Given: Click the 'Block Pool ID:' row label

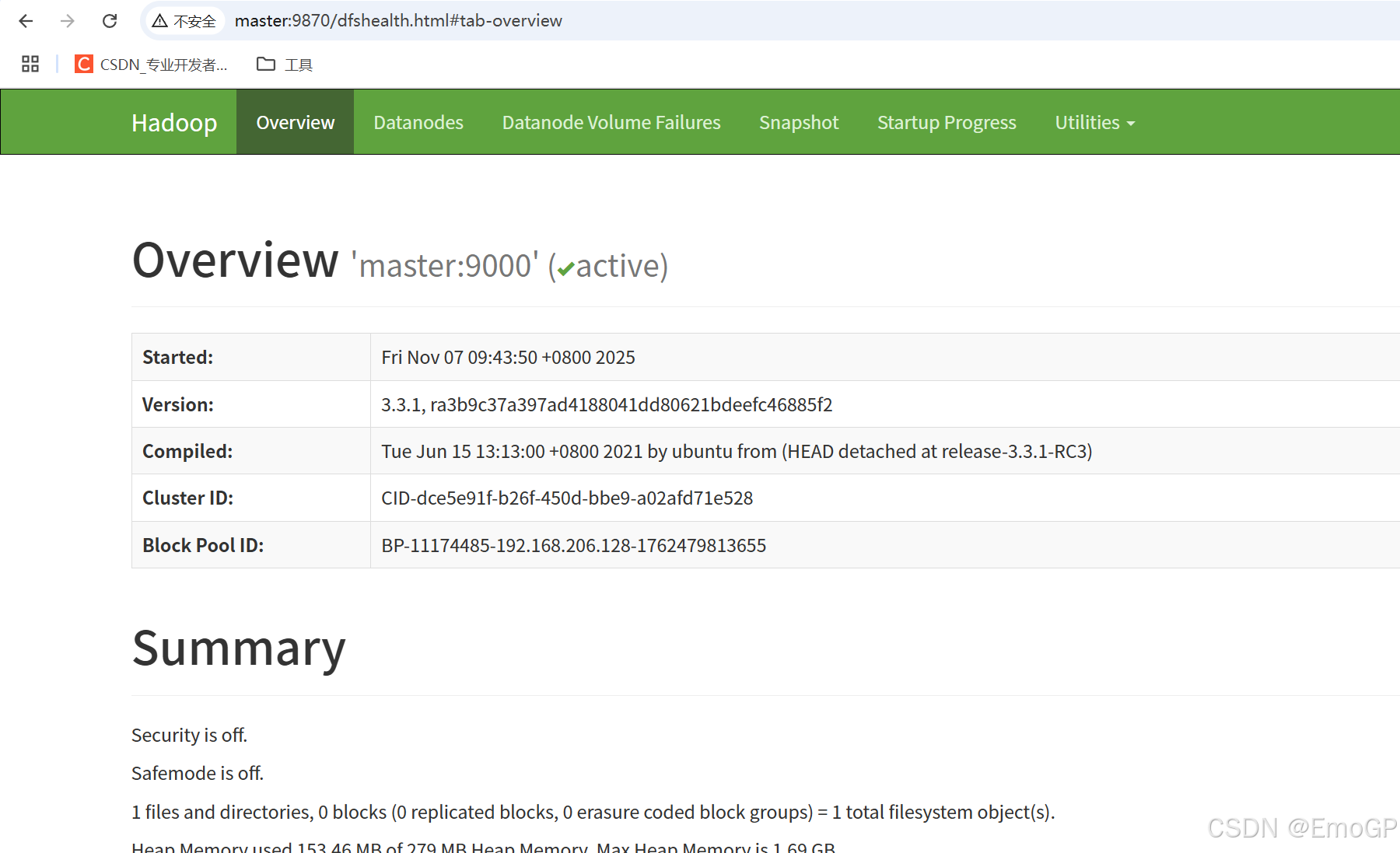Looking at the screenshot, I should tap(203, 545).
